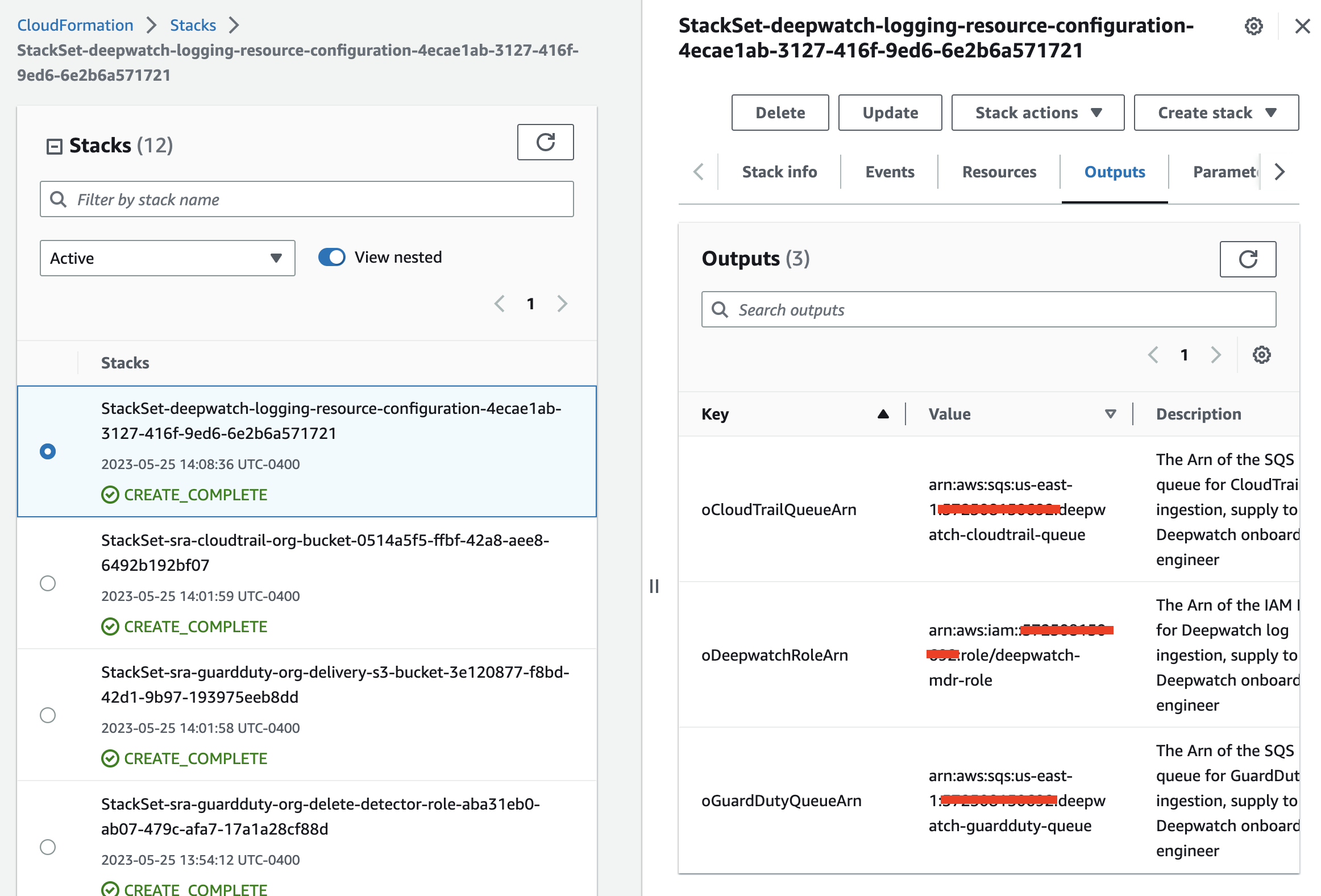Click the Search outputs field
The height and width of the screenshot is (896, 1321).
point(989,310)
